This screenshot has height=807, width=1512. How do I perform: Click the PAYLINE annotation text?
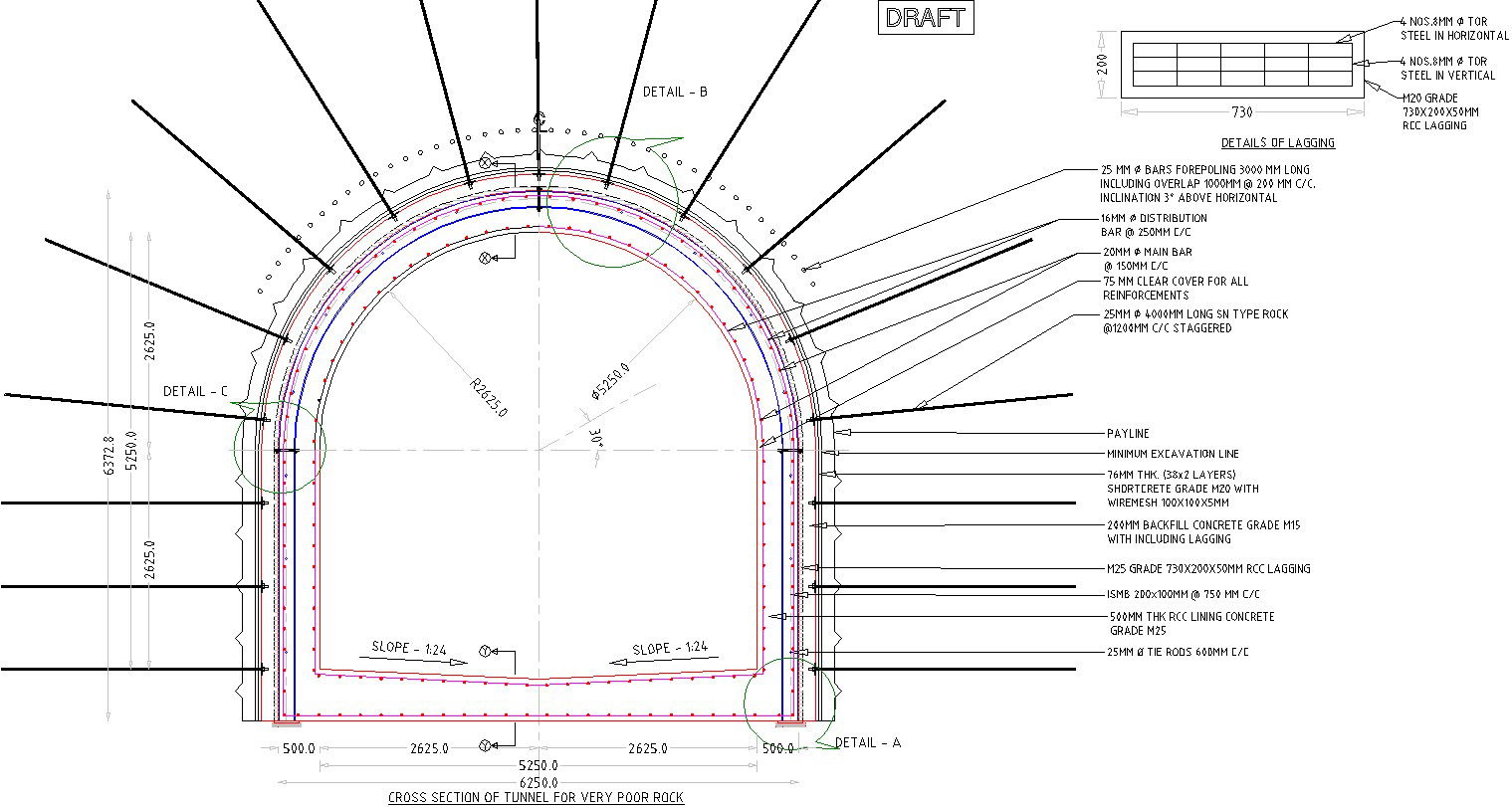pos(1127,434)
